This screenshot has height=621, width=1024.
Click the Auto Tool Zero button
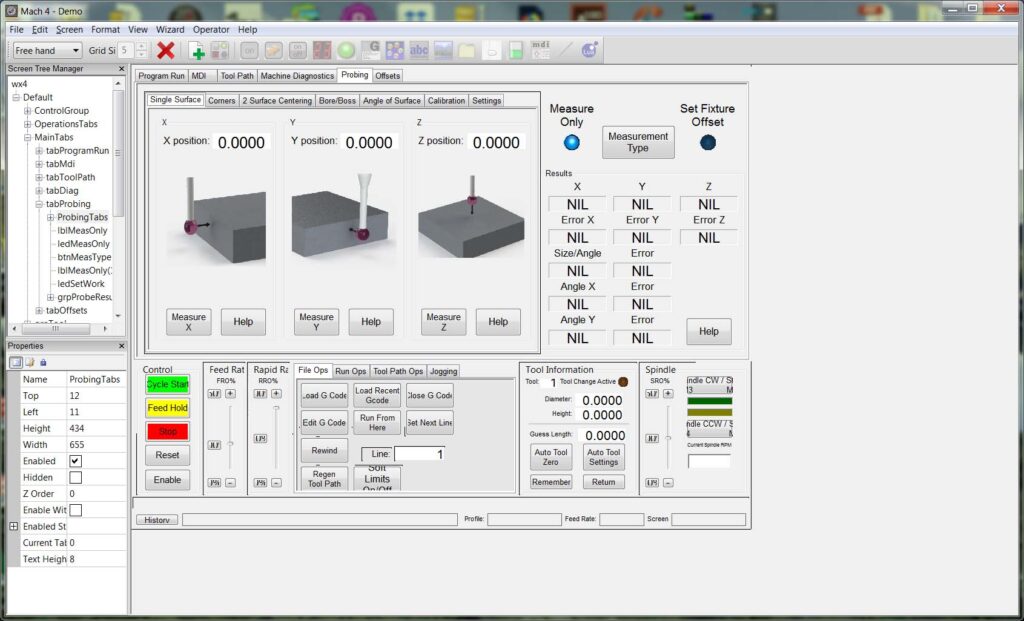point(551,457)
